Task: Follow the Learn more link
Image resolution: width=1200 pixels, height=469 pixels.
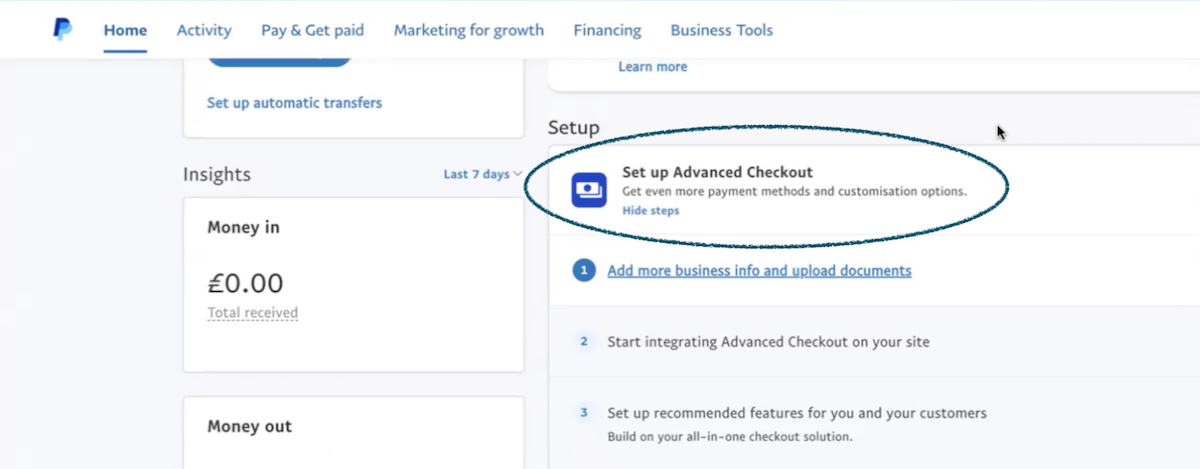Action: [652, 67]
